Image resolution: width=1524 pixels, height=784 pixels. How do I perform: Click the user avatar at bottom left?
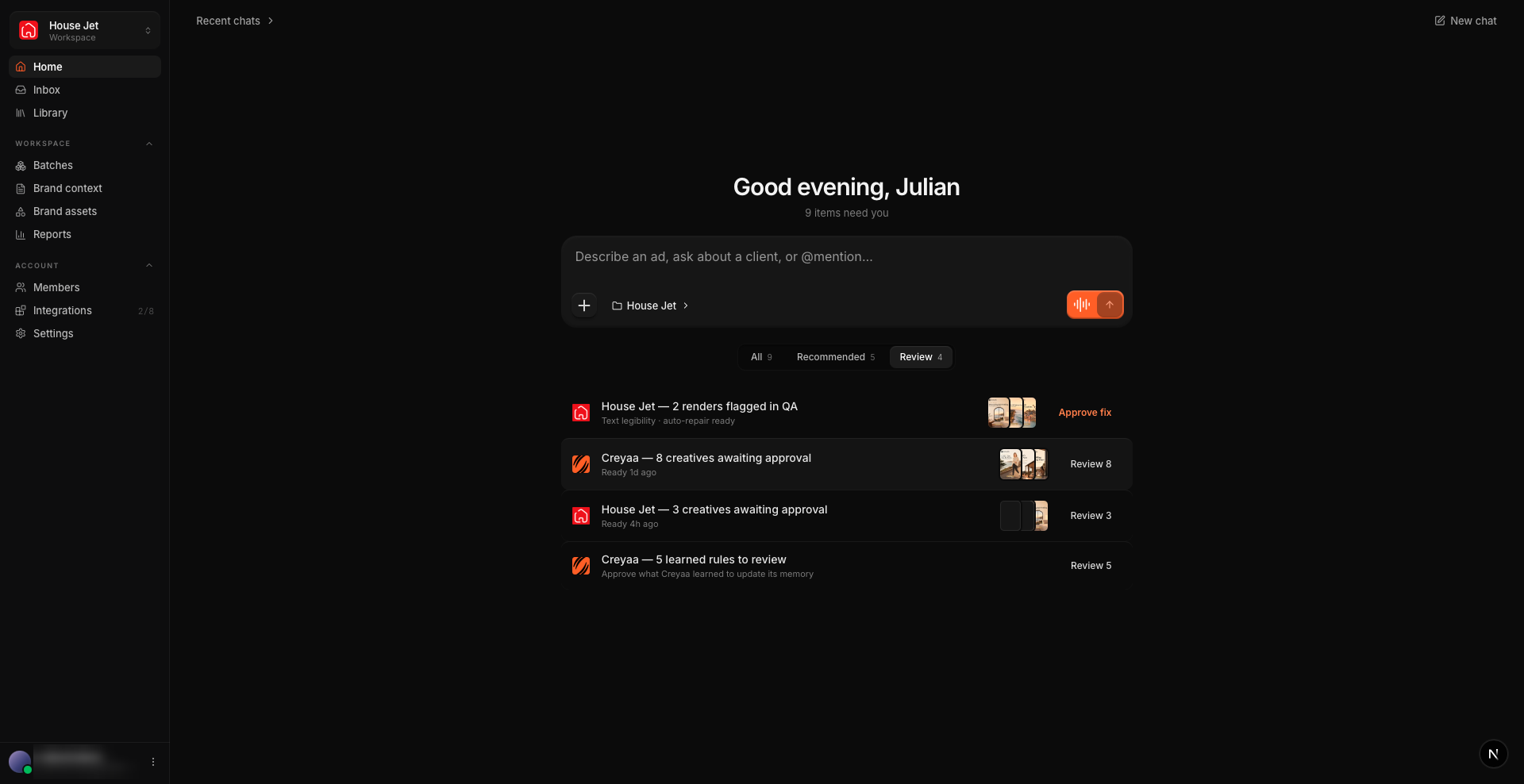point(20,762)
